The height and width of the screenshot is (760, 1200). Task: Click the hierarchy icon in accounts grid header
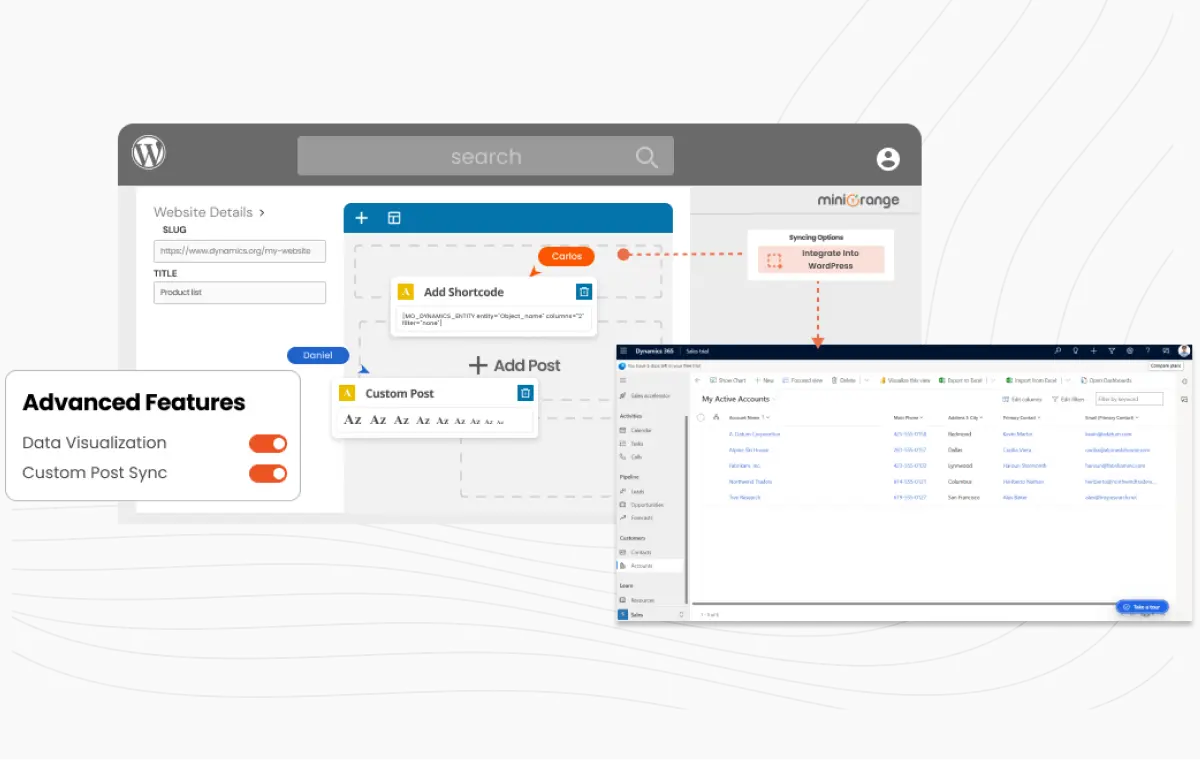click(716, 417)
